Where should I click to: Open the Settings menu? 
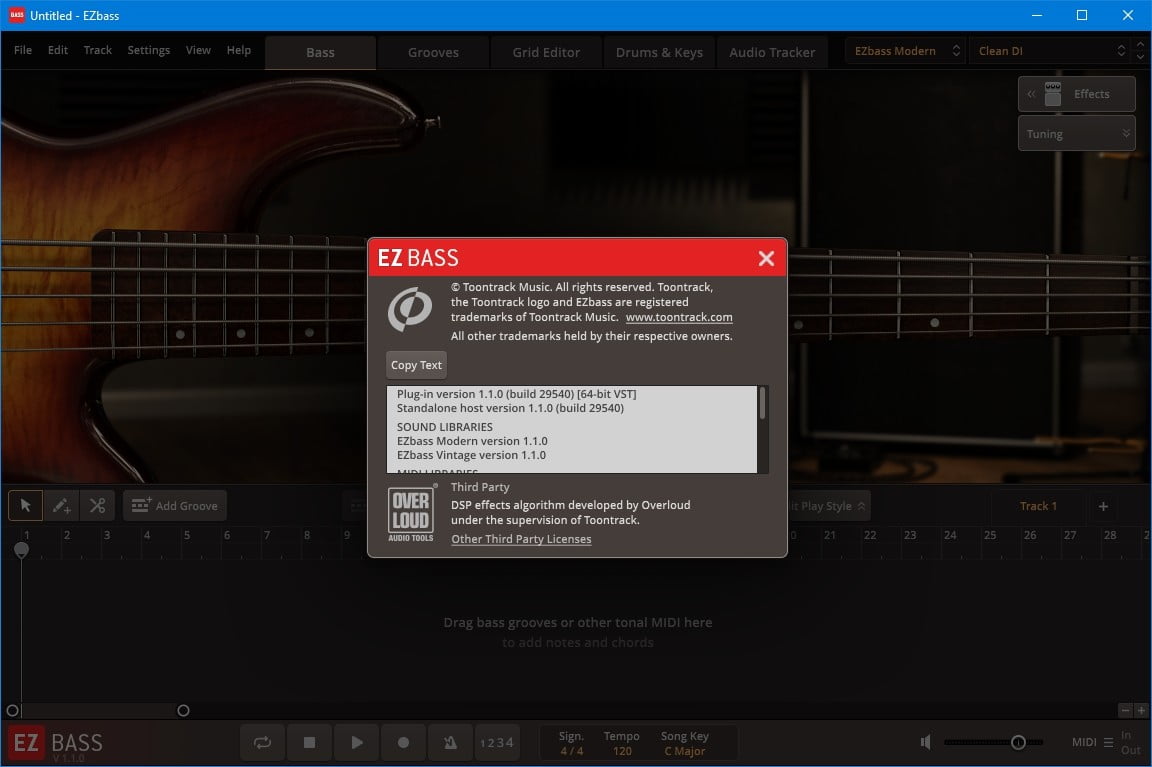pos(148,50)
